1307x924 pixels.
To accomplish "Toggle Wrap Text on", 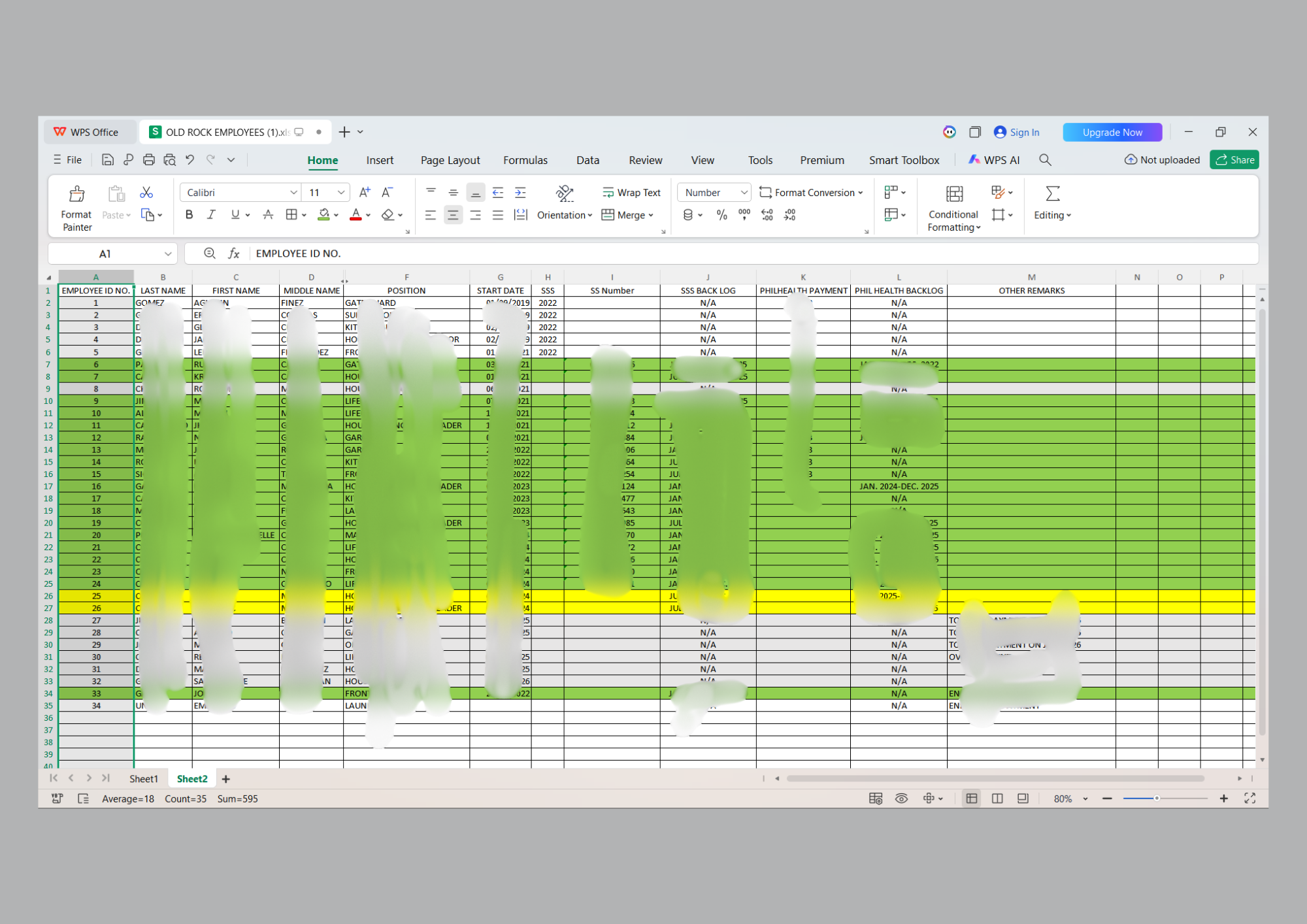I will click(x=631, y=192).
